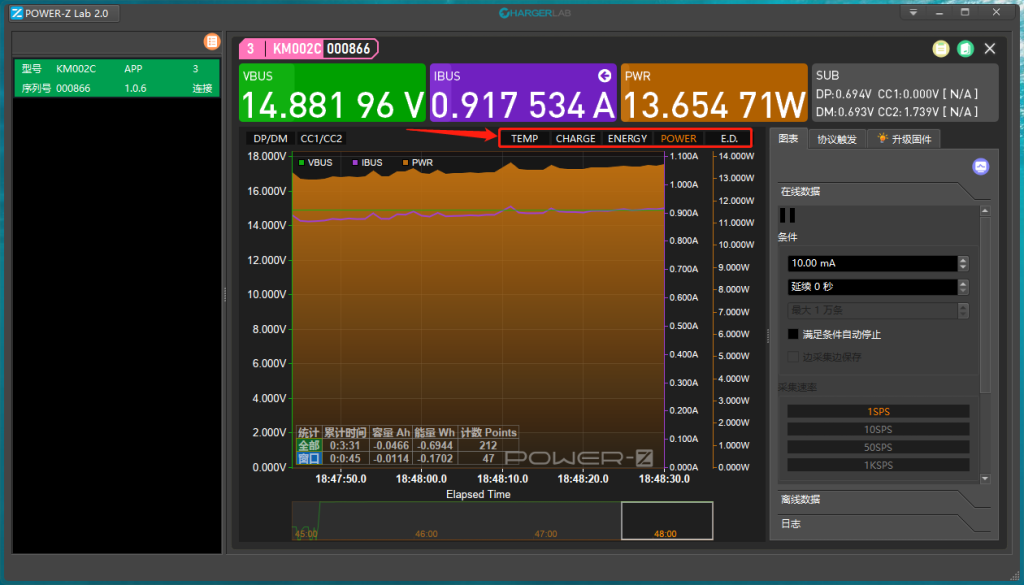Click the VBUS legend entry

click(x=315, y=163)
